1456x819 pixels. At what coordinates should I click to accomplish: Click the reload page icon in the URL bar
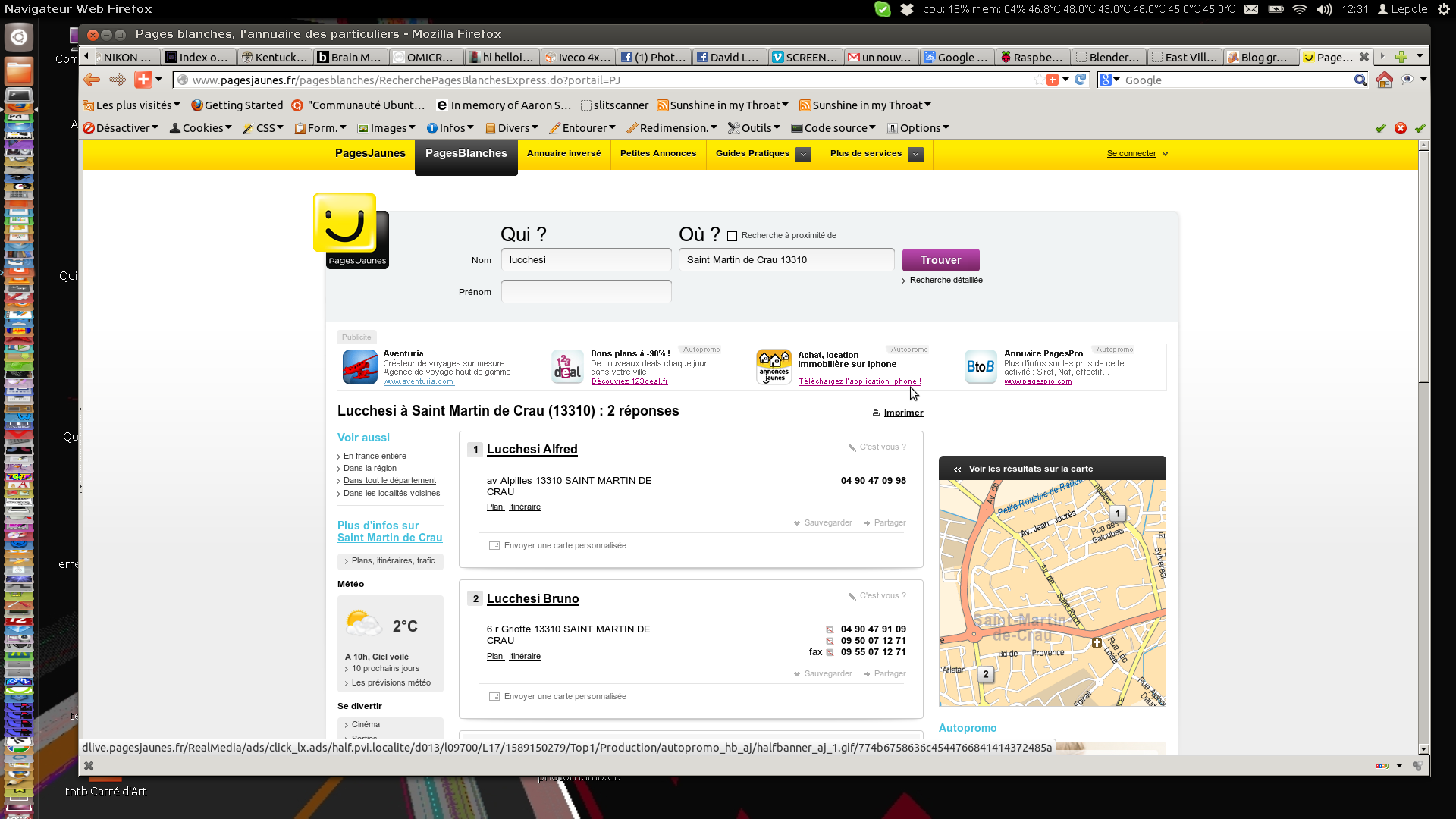(x=1081, y=80)
